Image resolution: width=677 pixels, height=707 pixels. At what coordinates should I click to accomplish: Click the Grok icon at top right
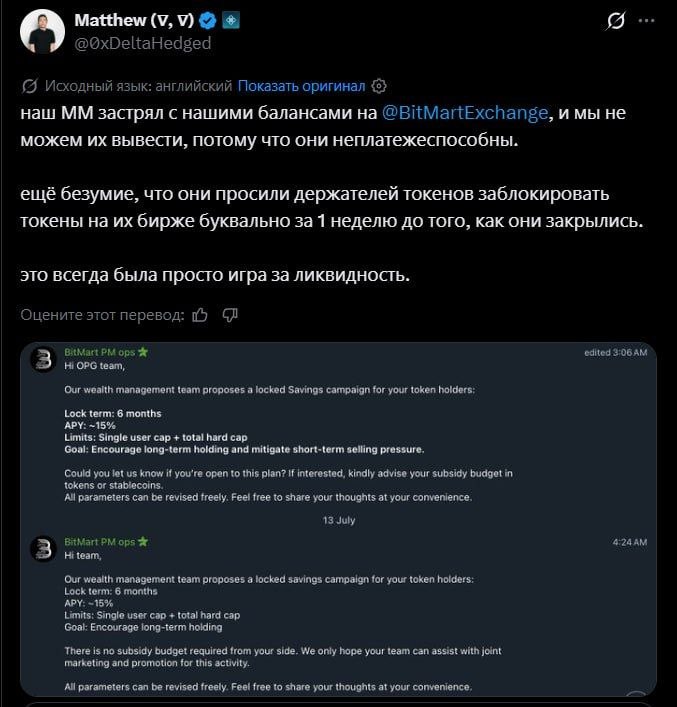616,21
